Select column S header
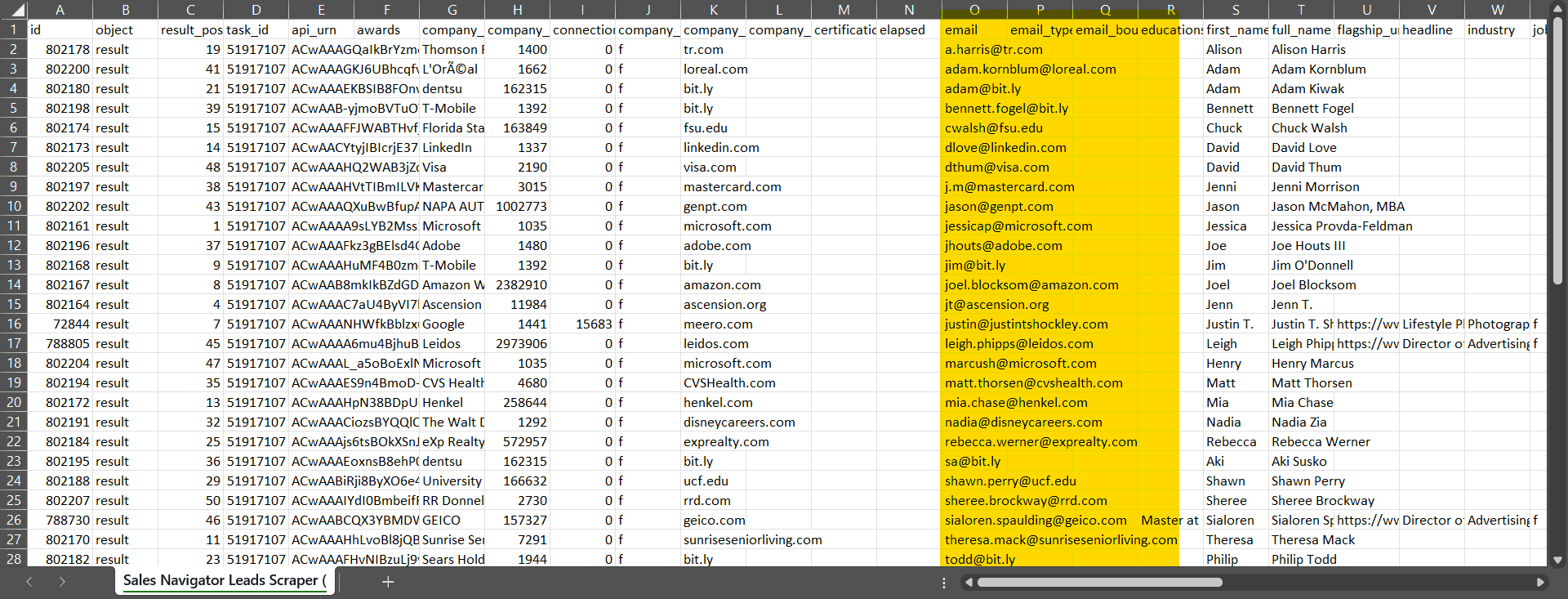This screenshot has width=1568, height=599. 1236,10
